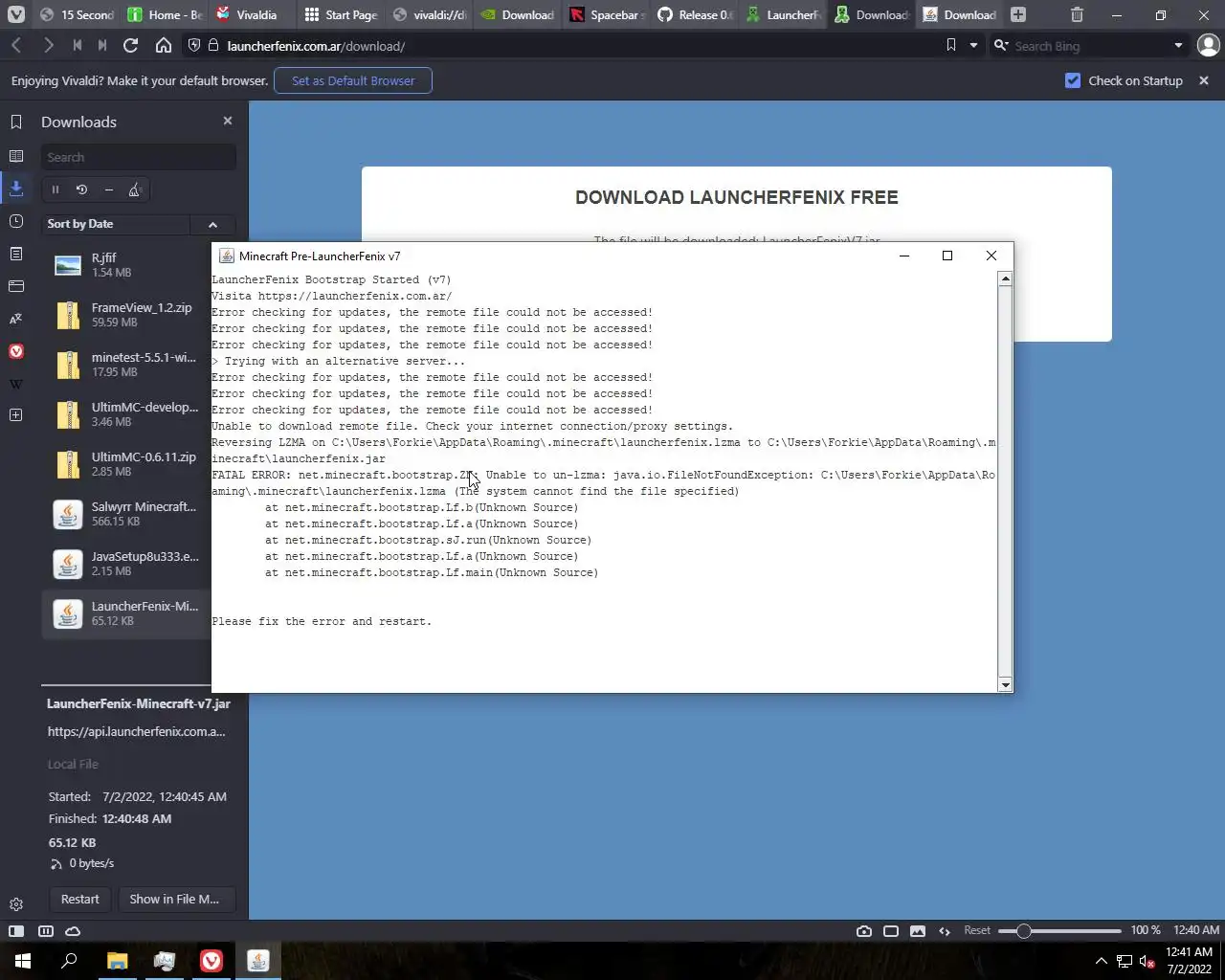
Task: Toggle page tiling in the status bar
Action: pyautogui.click(x=891, y=930)
